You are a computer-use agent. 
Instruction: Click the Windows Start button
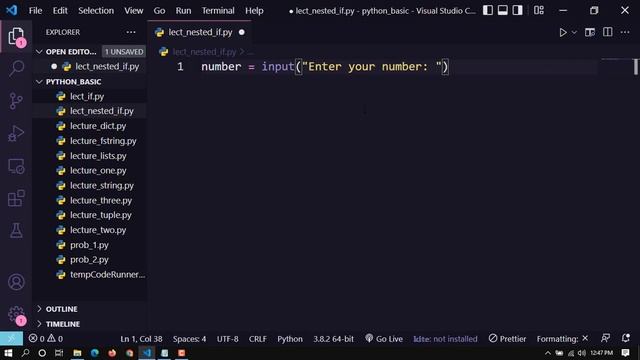coord(8,353)
